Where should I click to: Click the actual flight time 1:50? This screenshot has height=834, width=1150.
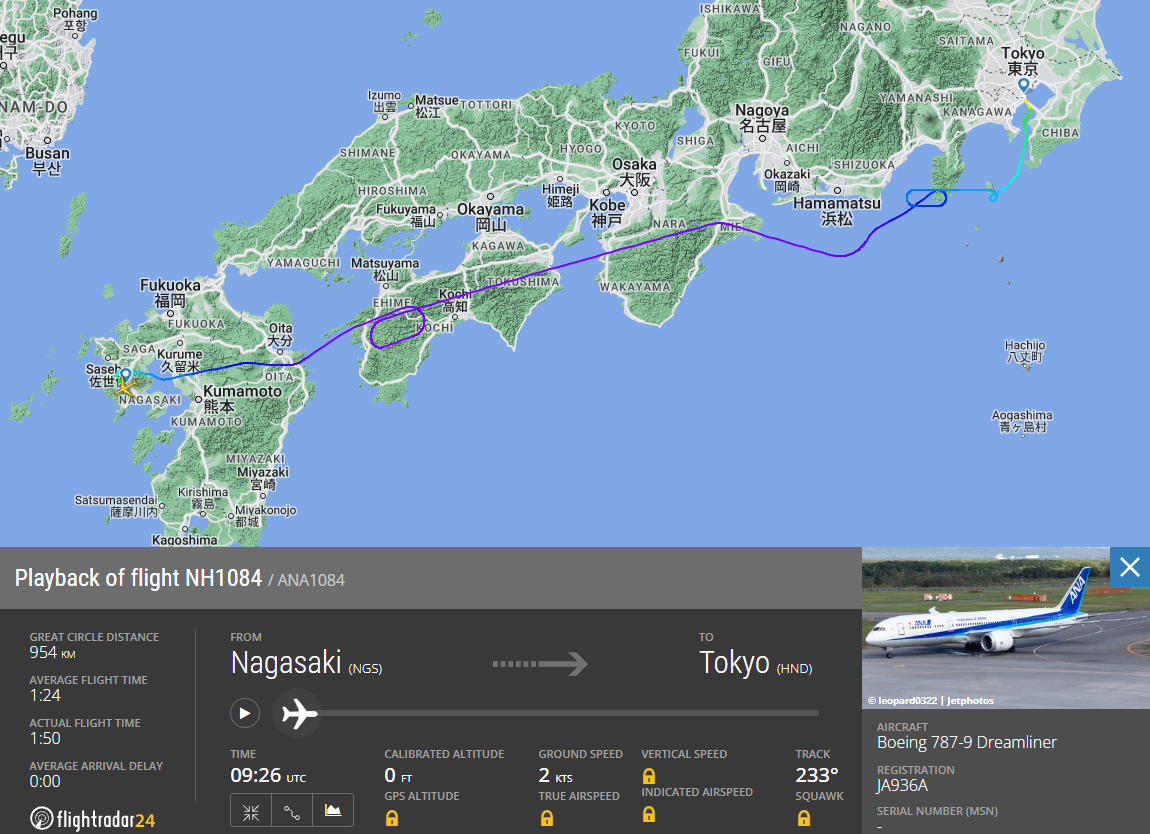point(45,739)
